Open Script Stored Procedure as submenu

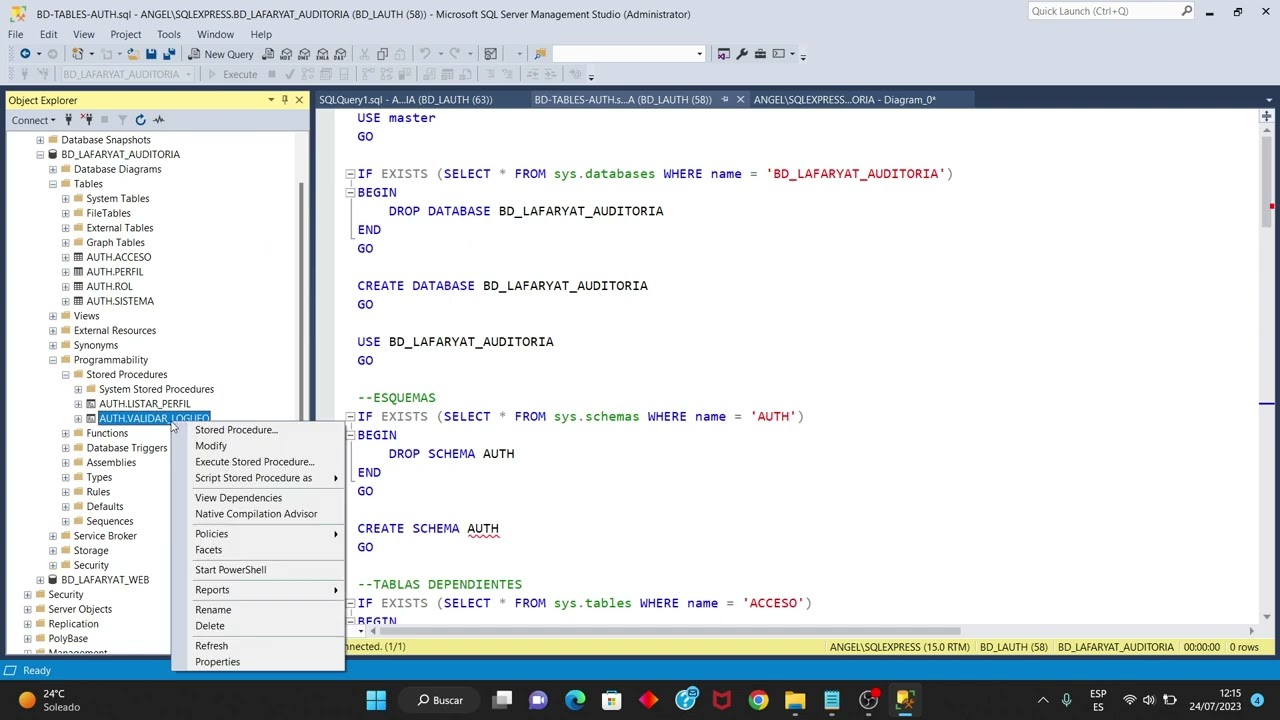254,478
